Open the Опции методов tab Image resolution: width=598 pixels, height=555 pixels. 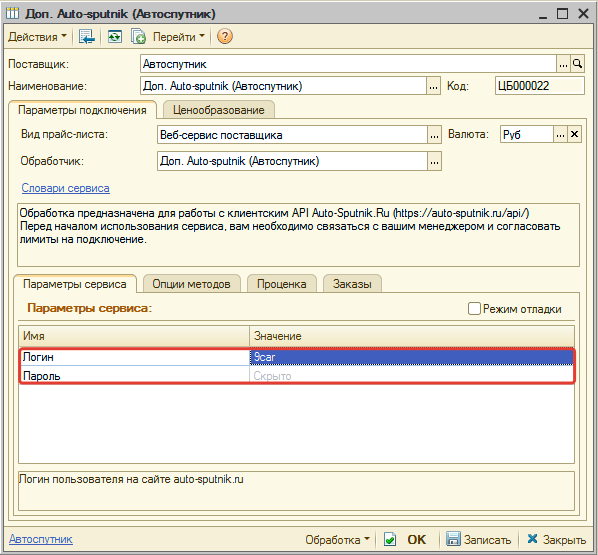191,284
